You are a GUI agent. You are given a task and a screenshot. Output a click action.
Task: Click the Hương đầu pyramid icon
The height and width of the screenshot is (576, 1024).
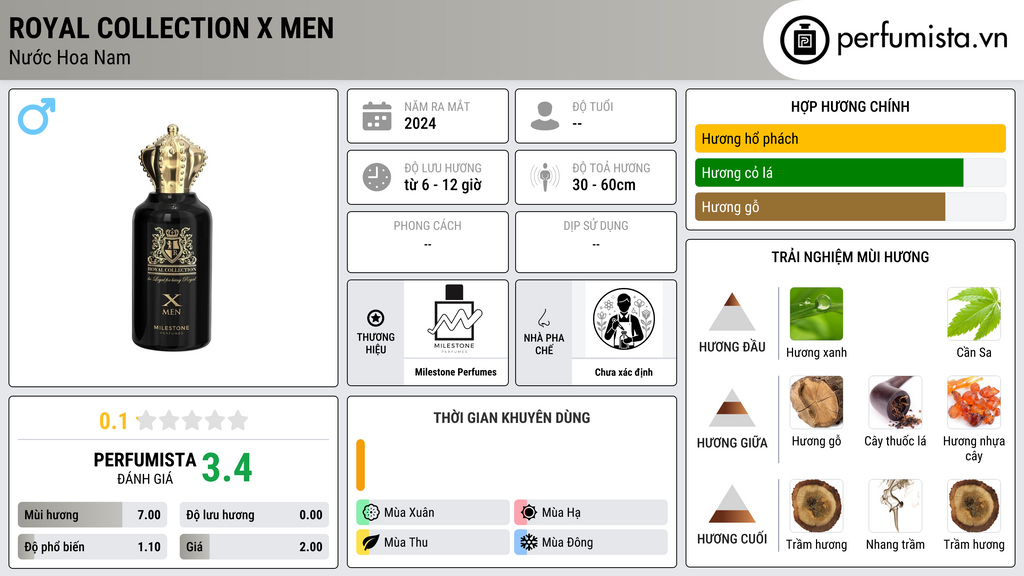pyautogui.click(x=732, y=312)
